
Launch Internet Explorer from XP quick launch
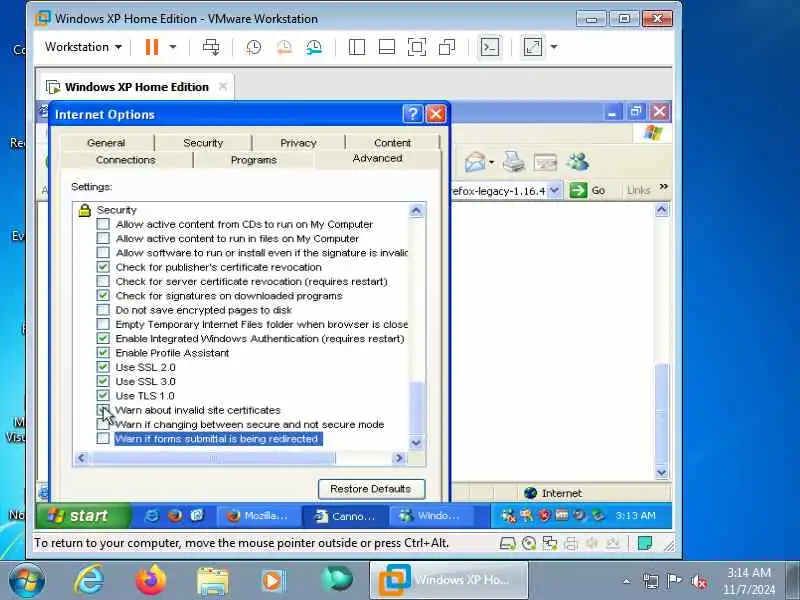click(152, 516)
